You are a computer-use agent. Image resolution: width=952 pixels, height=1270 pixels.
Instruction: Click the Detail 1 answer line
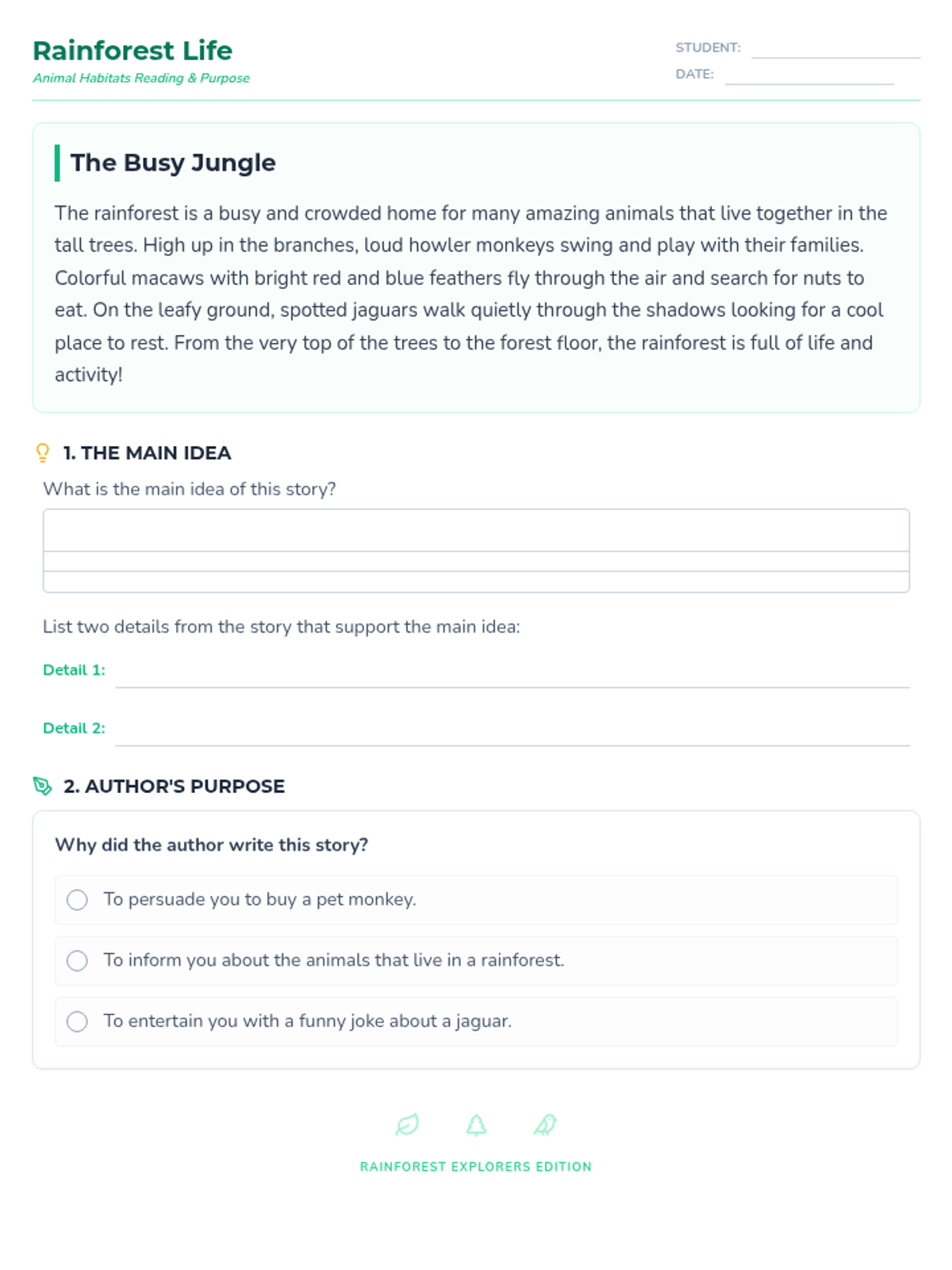pyautogui.click(x=512, y=675)
